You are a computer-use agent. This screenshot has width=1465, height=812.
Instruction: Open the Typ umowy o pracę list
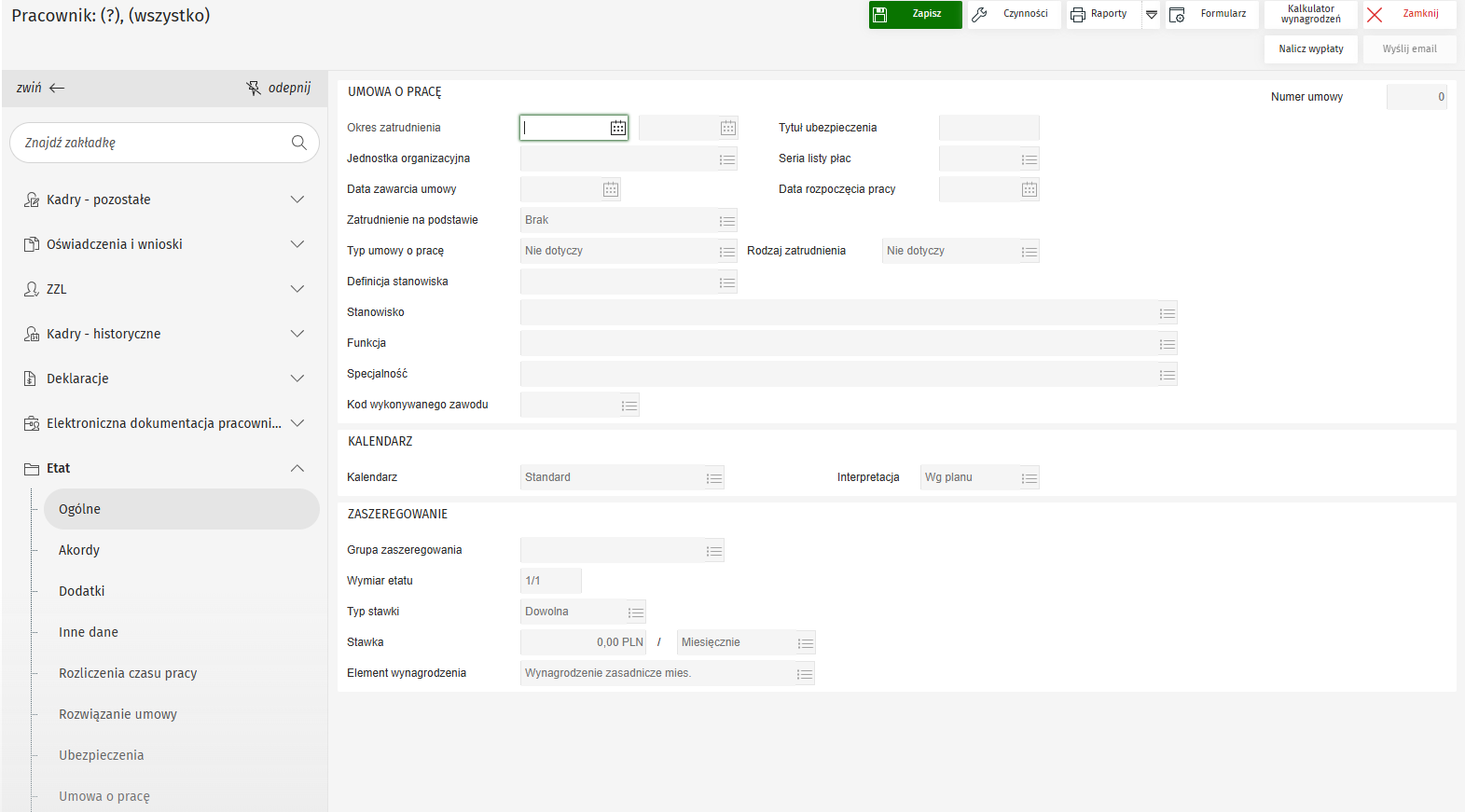pos(727,252)
